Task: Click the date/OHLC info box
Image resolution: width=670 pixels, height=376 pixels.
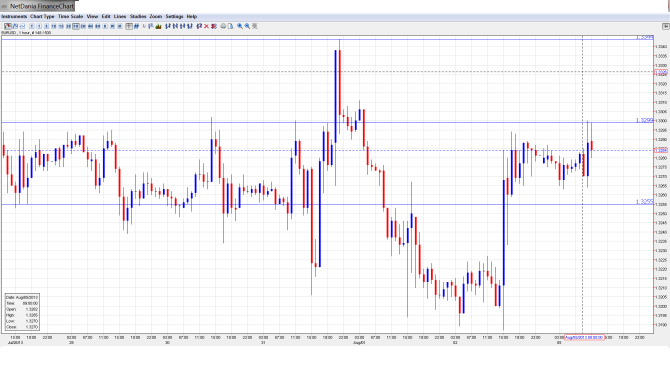Action: click(x=22, y=312)
